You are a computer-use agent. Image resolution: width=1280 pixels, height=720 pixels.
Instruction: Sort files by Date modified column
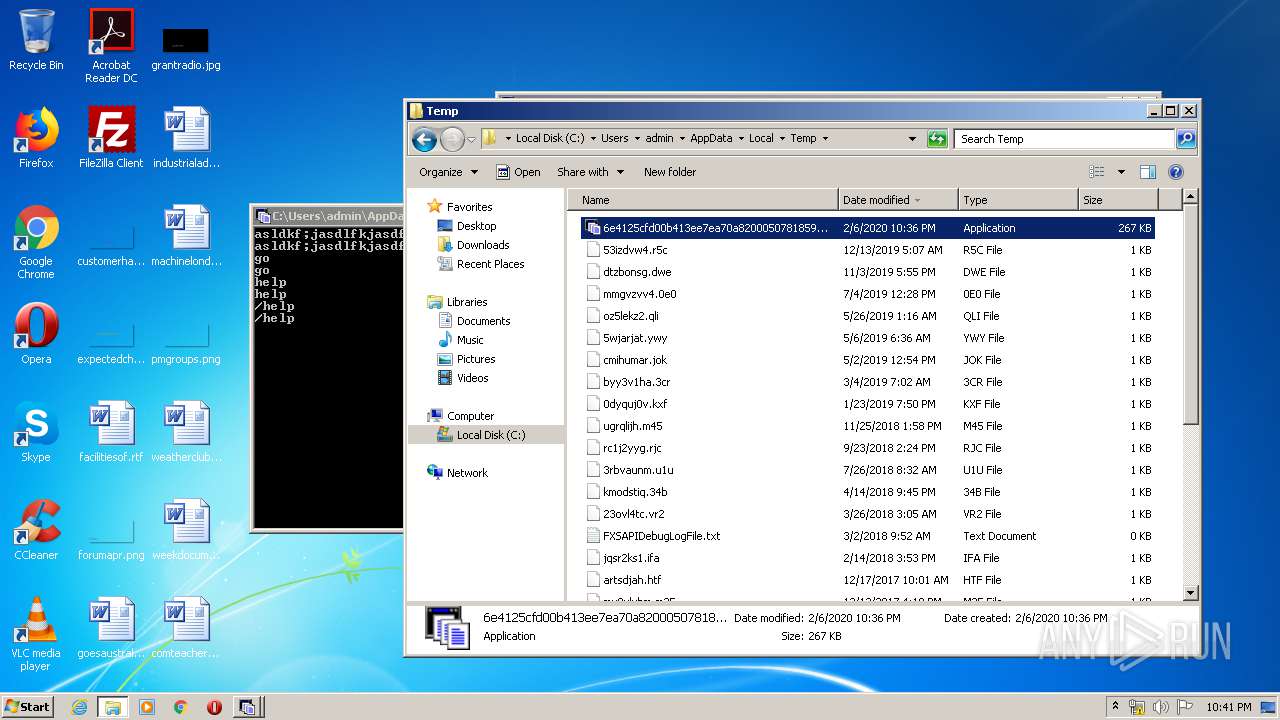click(897, 200)
